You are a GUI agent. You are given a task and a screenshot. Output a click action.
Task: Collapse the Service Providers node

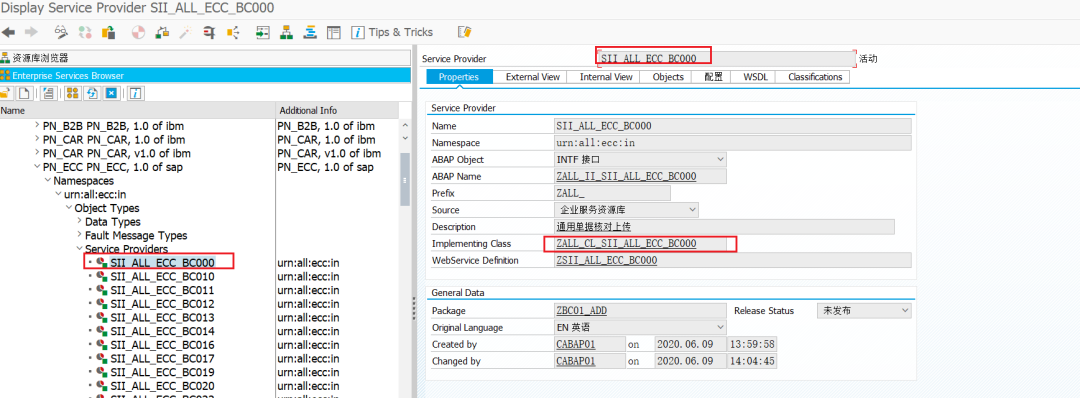tap(79, 249)
